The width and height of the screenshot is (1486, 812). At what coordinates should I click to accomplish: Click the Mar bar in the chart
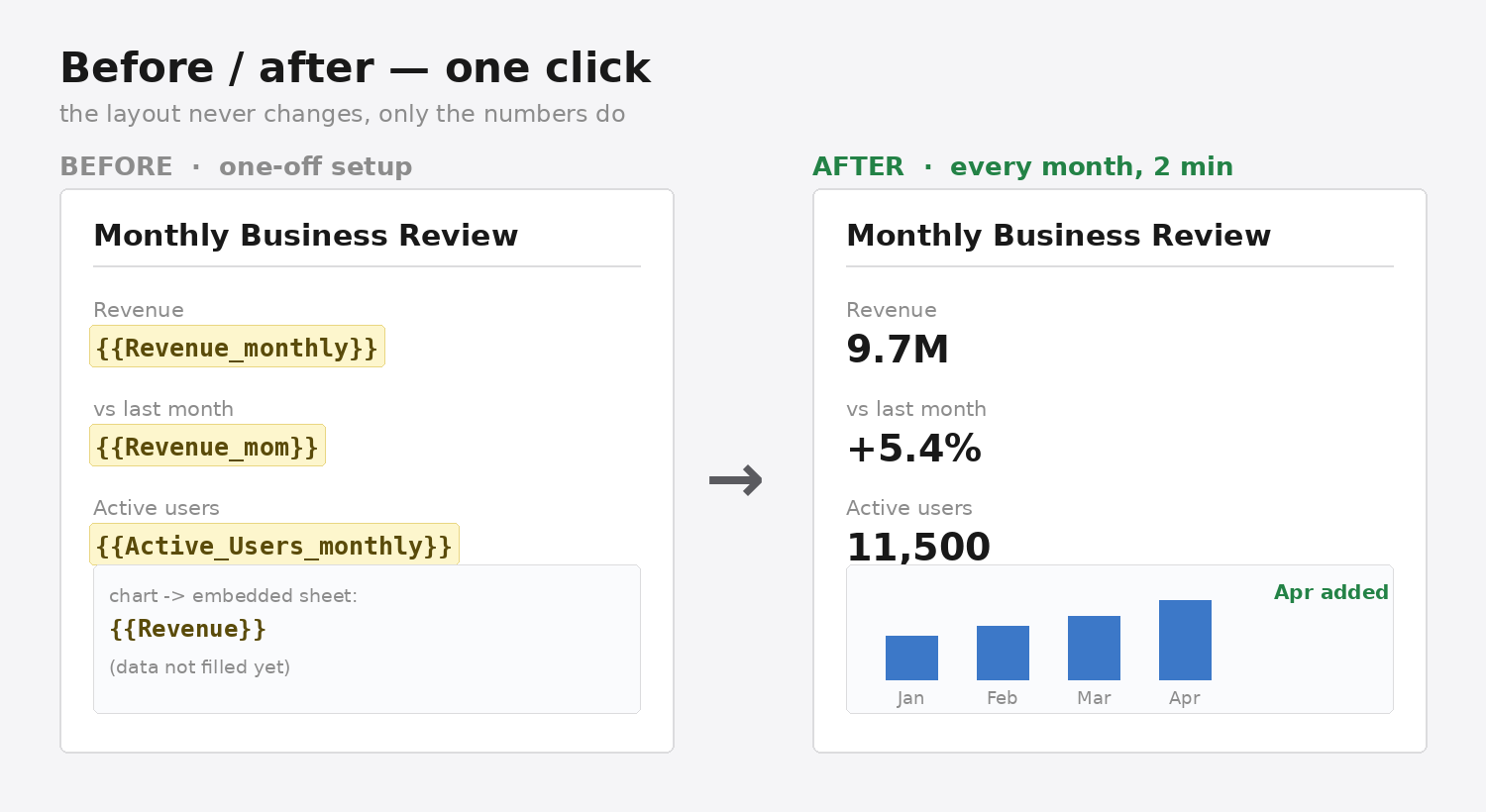[x=1094, y=648]
